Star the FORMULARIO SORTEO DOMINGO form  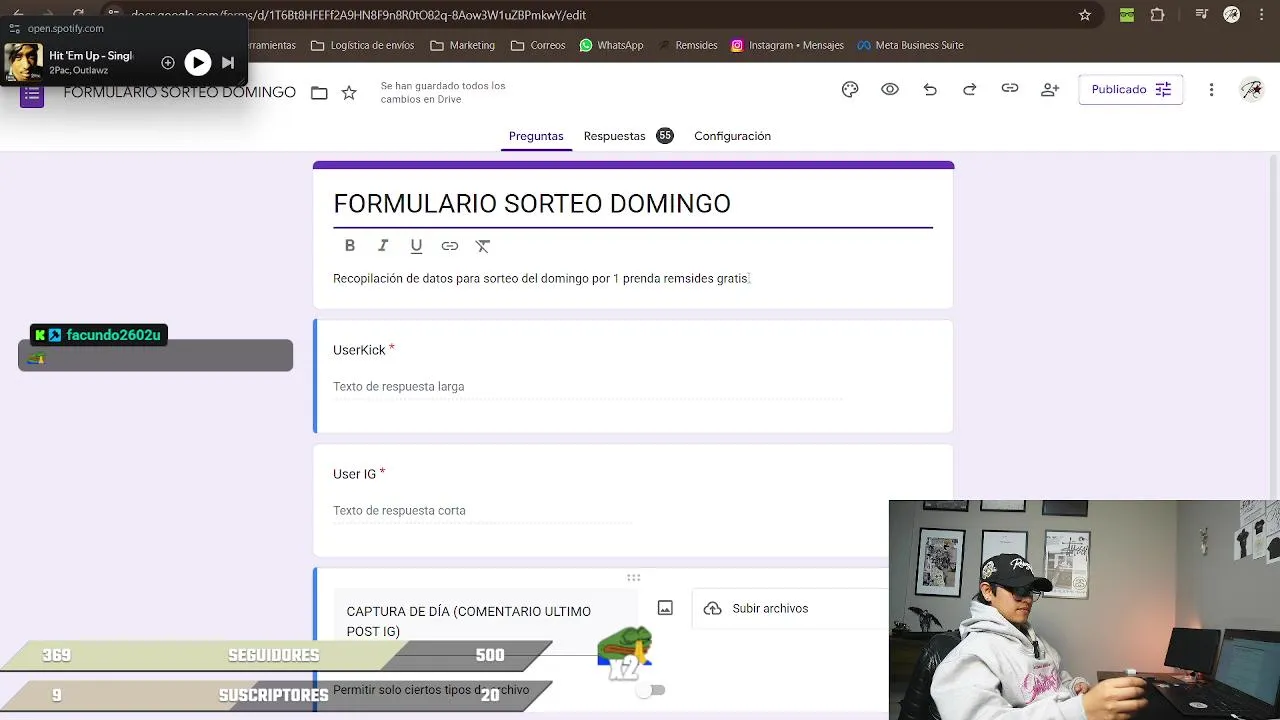click(349, 92)
